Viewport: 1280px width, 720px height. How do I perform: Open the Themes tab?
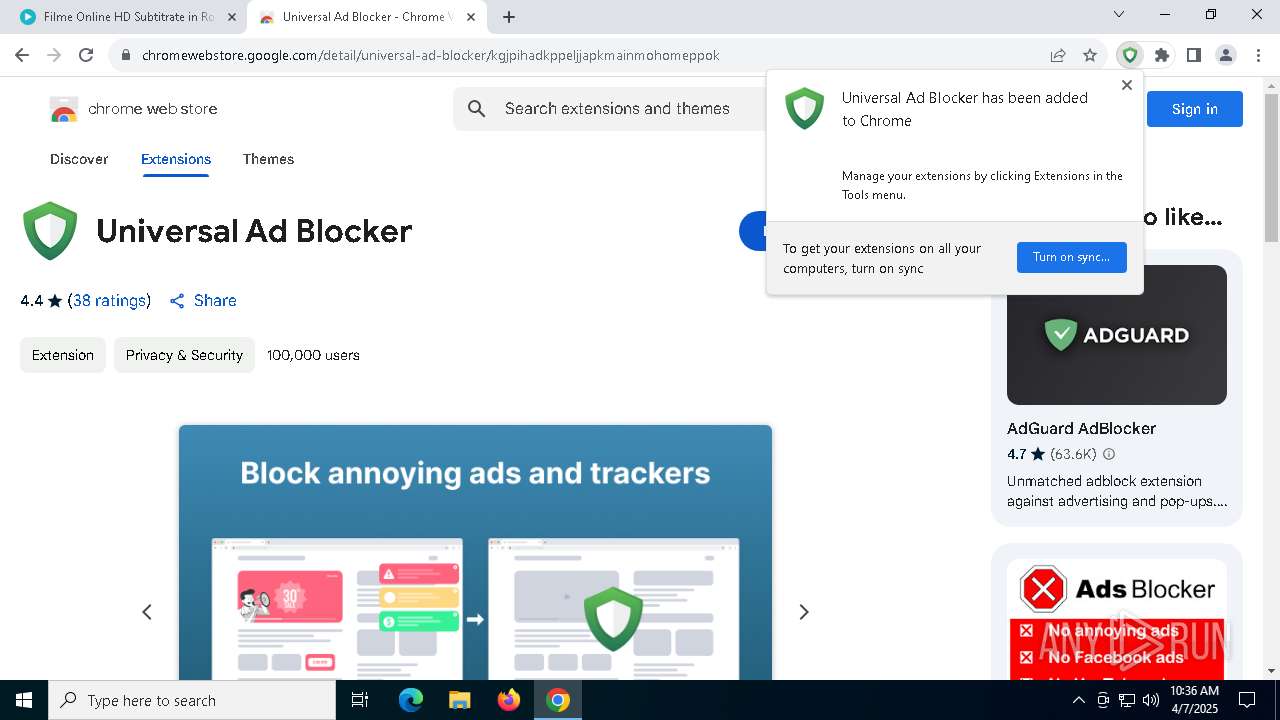[x=268, y=159]
